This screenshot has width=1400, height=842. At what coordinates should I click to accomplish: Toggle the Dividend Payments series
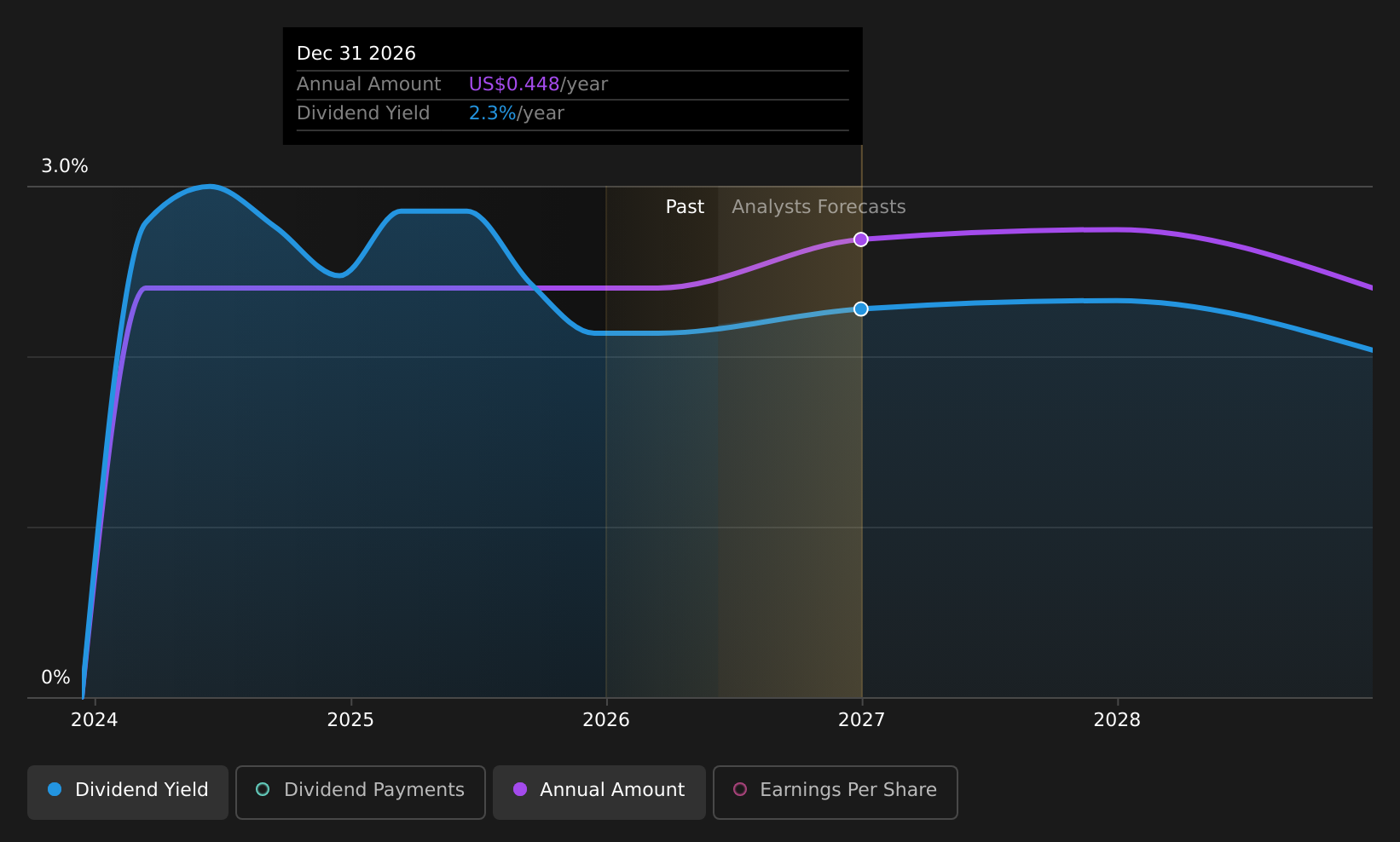tap(361, 793)
